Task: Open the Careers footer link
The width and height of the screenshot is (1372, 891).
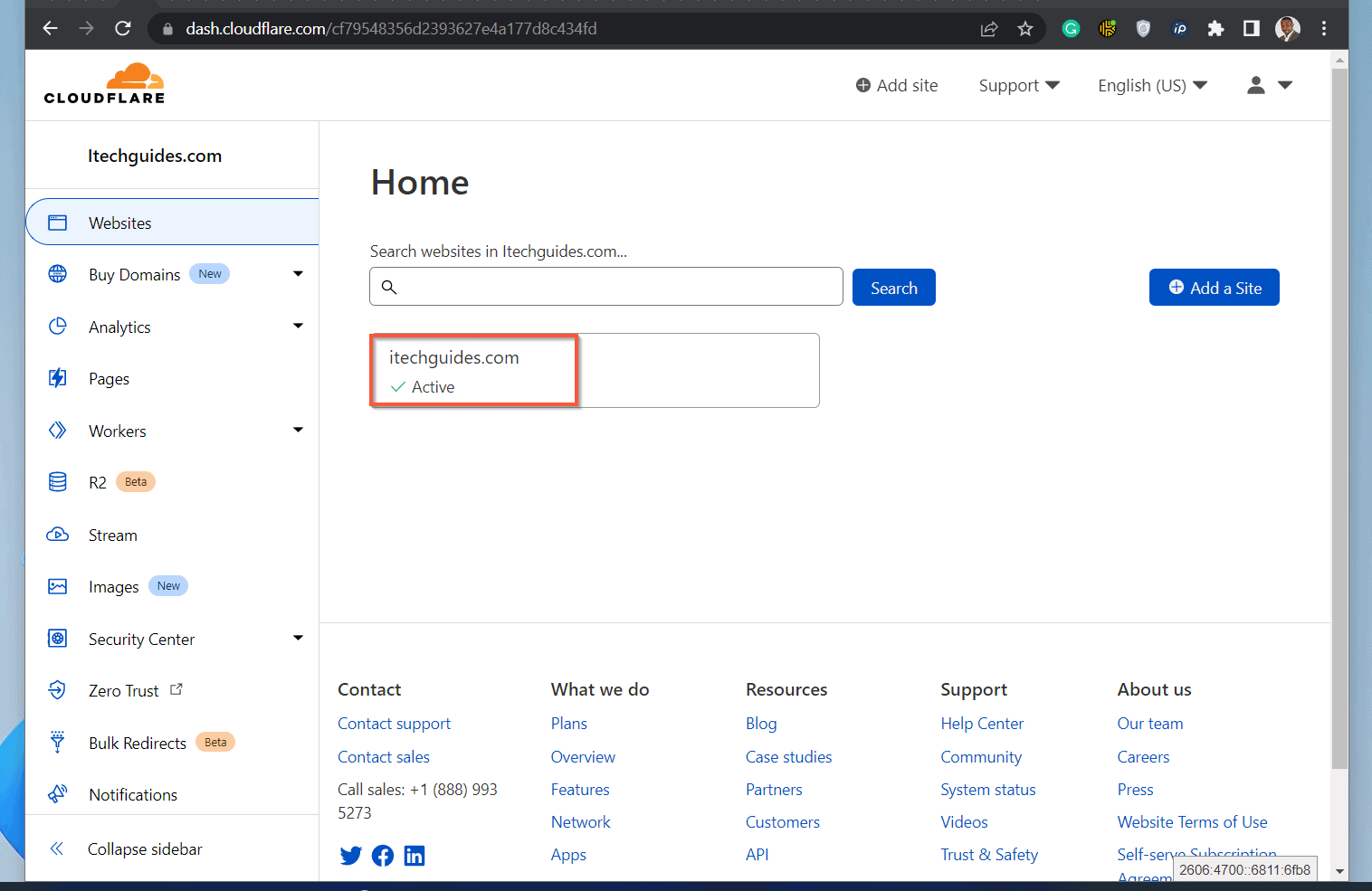Action: click(1143, 757)
